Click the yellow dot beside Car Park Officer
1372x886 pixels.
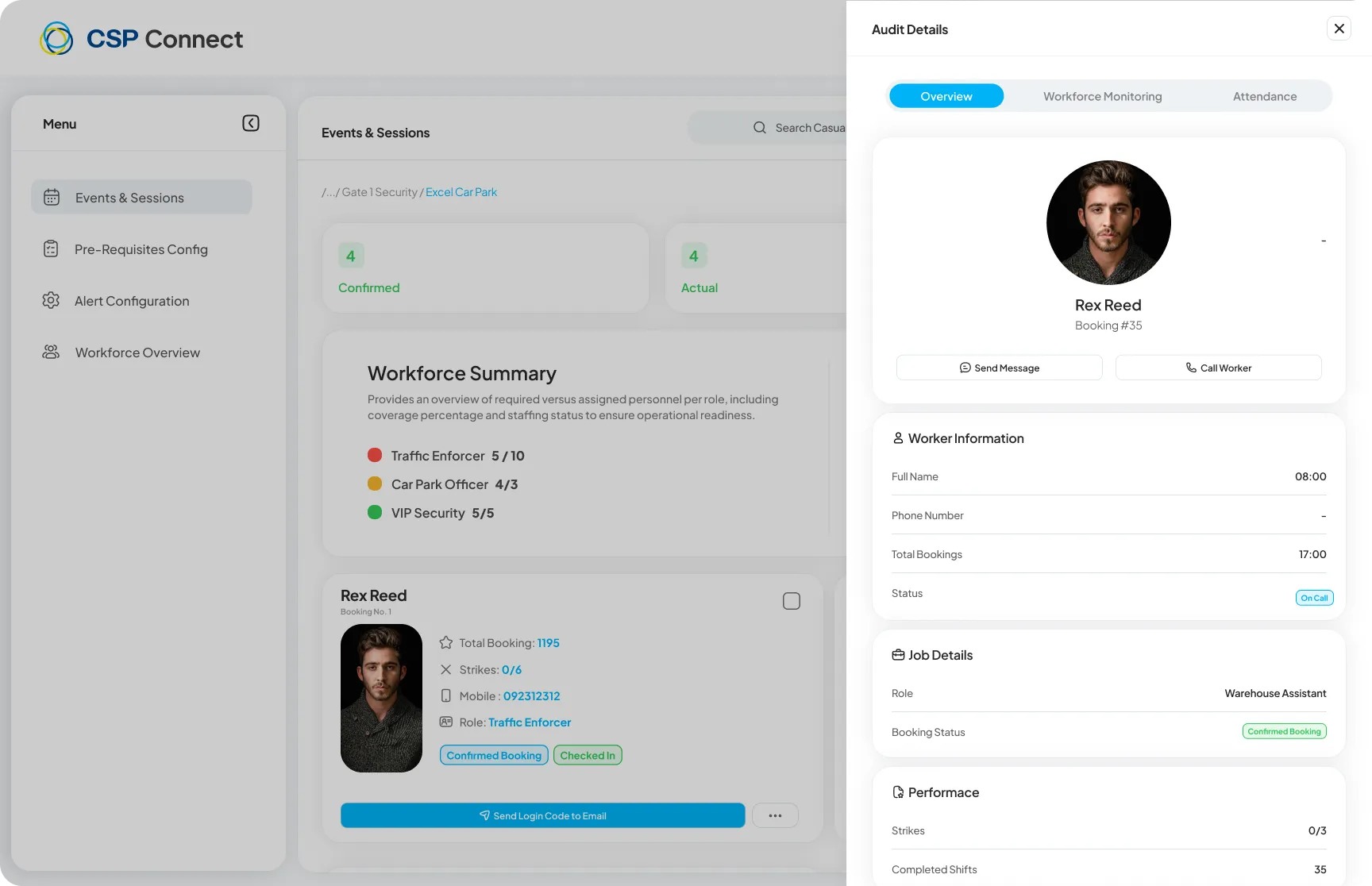coord(375,483)
